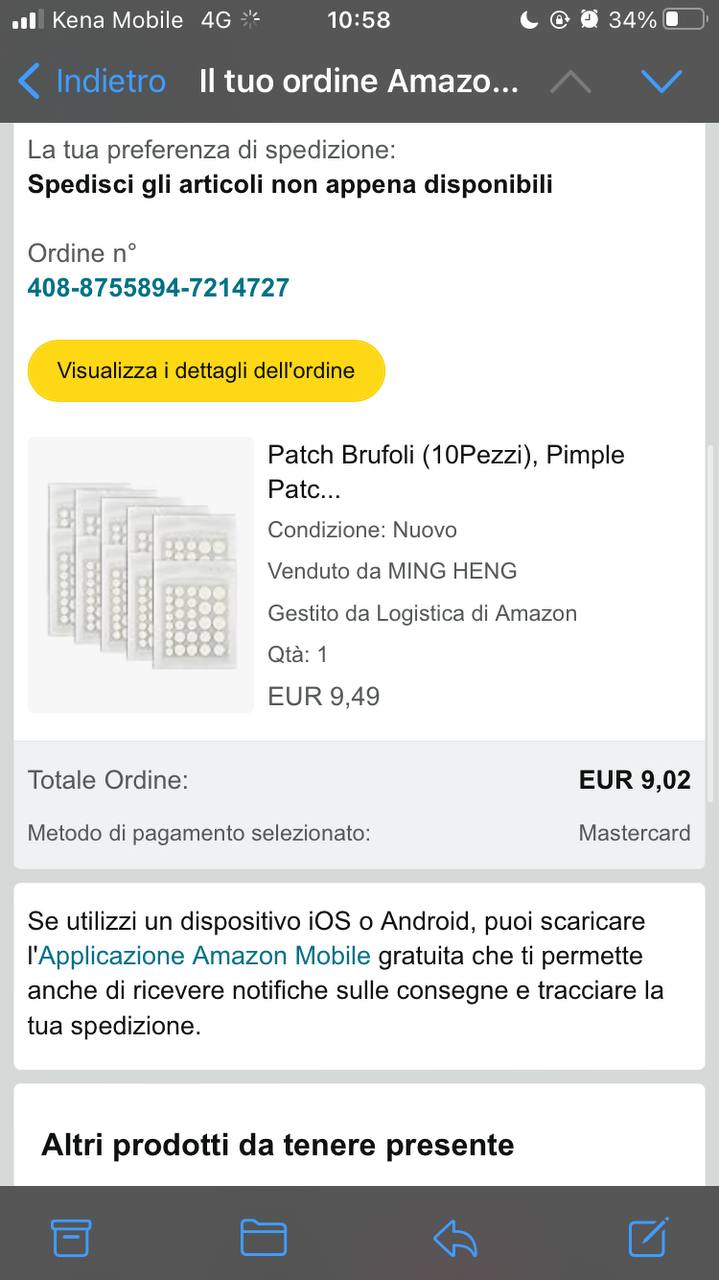Viewport: 719px width, 1280px height.
Task: Go to next message with down arrow
Action: (662, 82)
